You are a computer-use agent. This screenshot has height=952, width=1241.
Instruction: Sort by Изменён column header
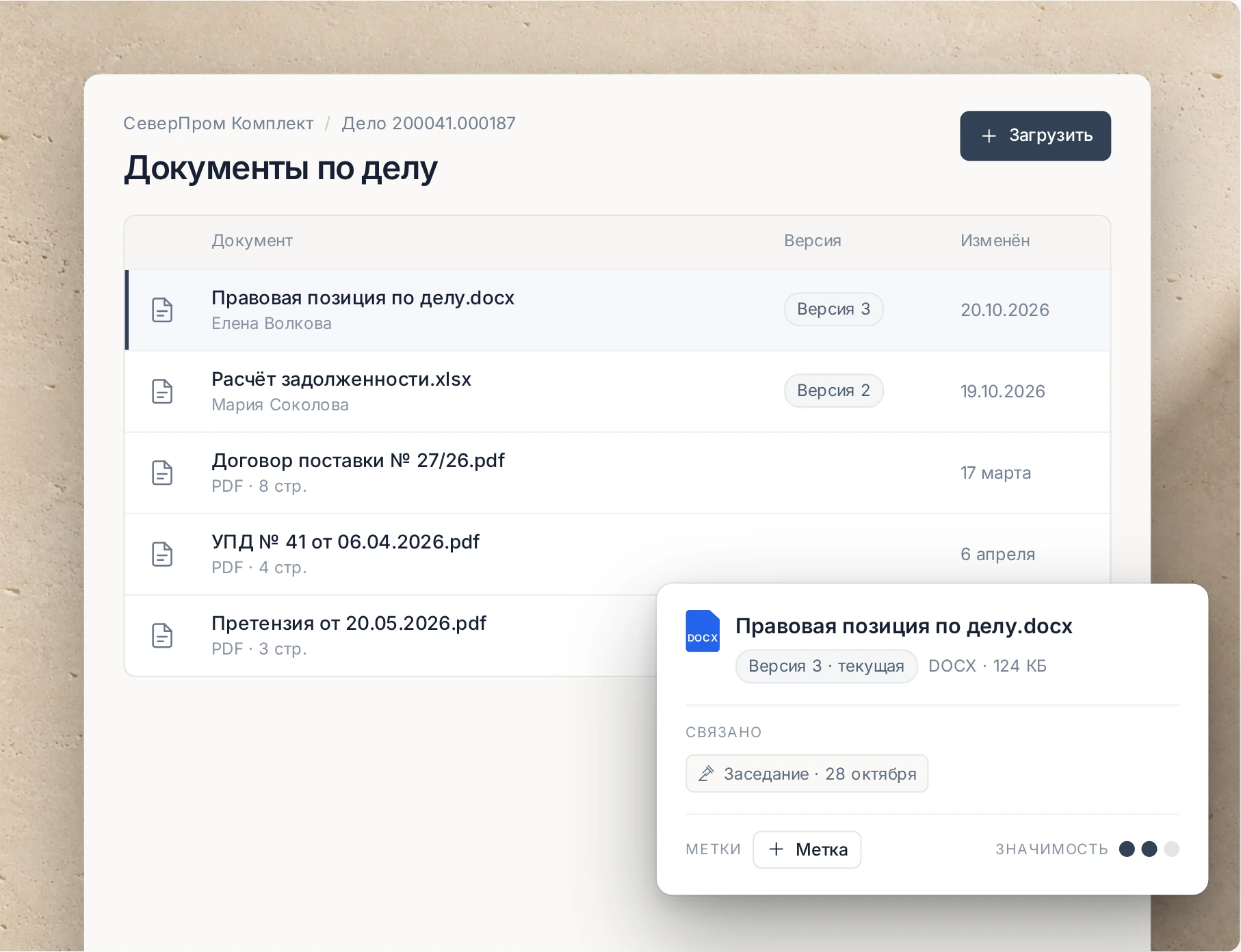[995, 241]
